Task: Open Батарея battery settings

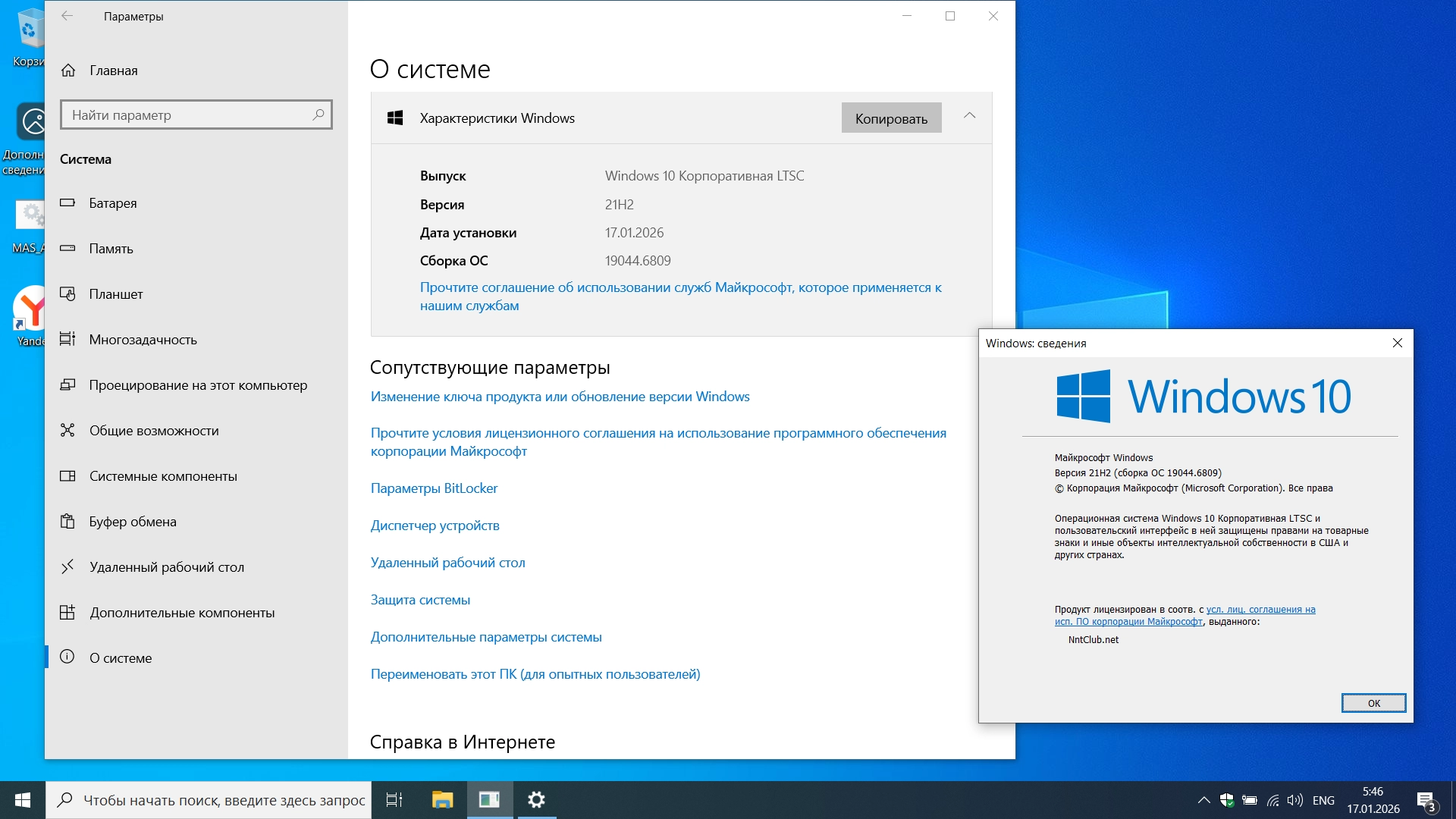Action: coord(113,203)
